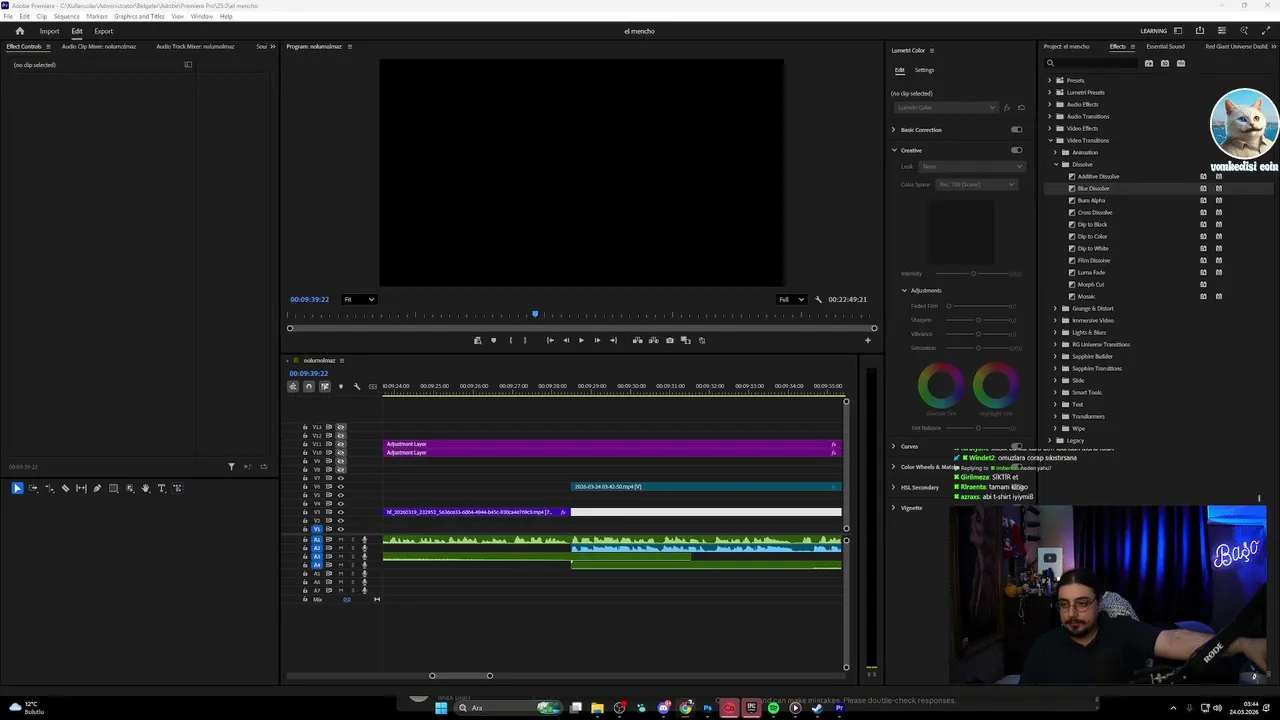The width and height of the screenshot is (1280, 720).
Task: Toggle Linked Selection in timeline
Action: (x=324, y=386)
